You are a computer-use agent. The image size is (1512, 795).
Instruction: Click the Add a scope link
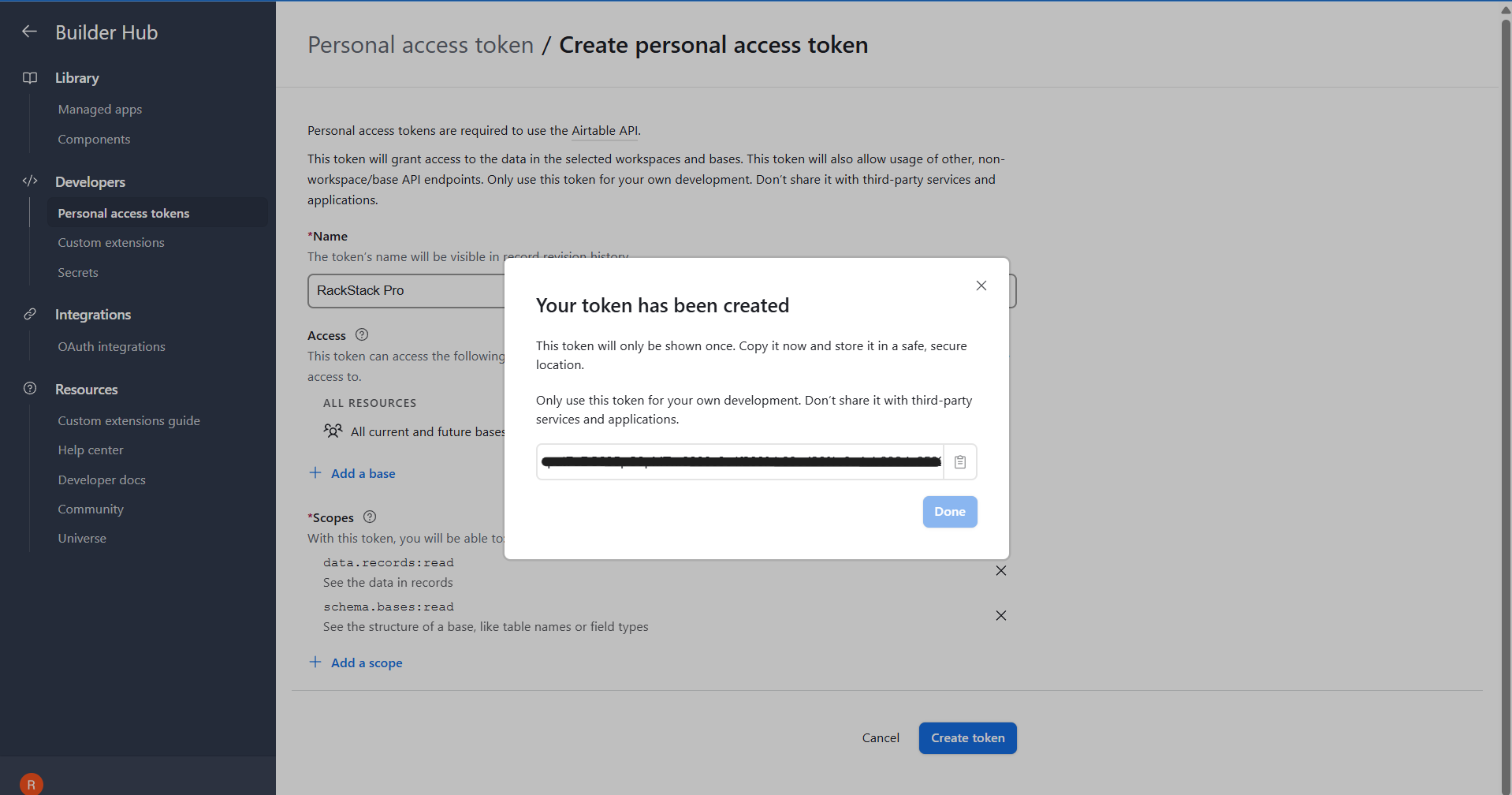point(367,663)
